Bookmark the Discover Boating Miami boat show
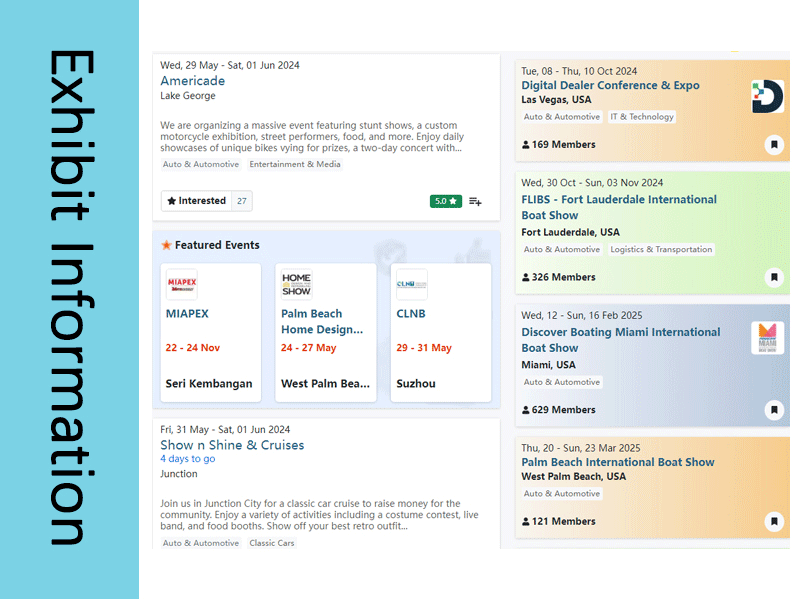The width and height of the screenshot is (800, 600). 773,410
